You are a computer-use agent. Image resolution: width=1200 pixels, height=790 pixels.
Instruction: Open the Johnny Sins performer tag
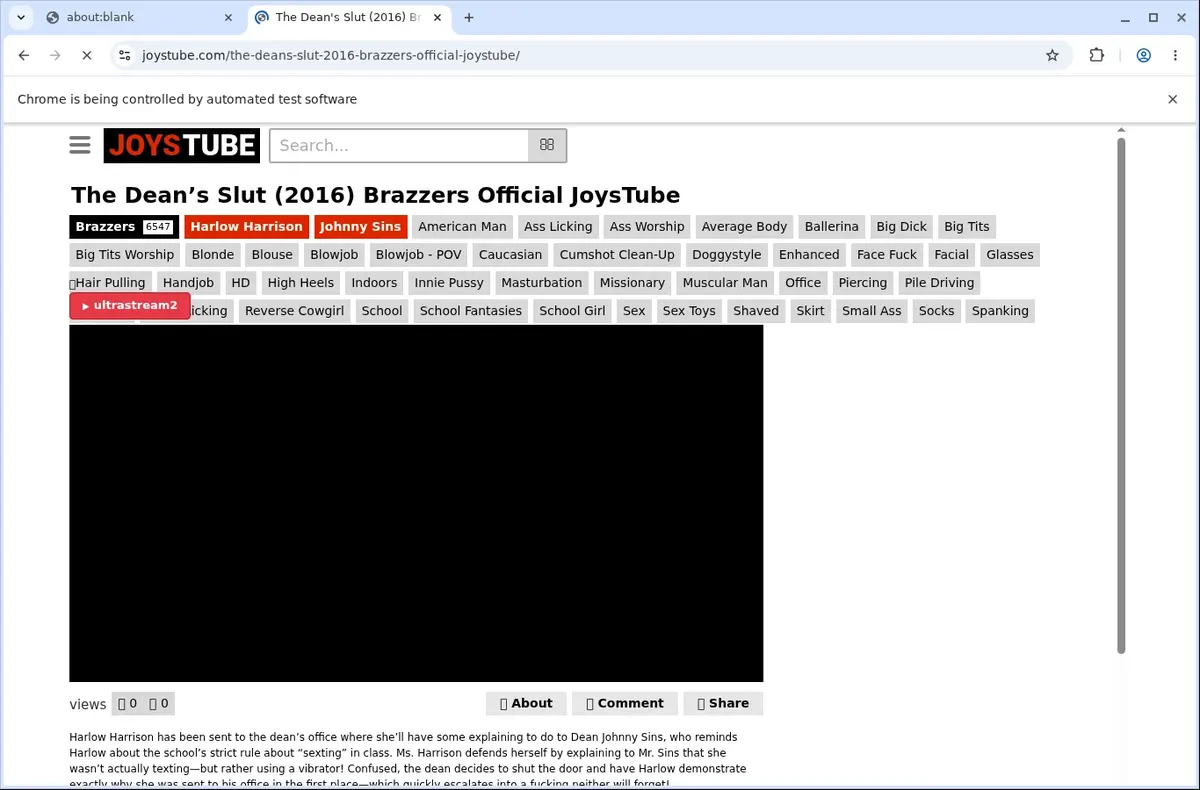click(x=360, y=227)
